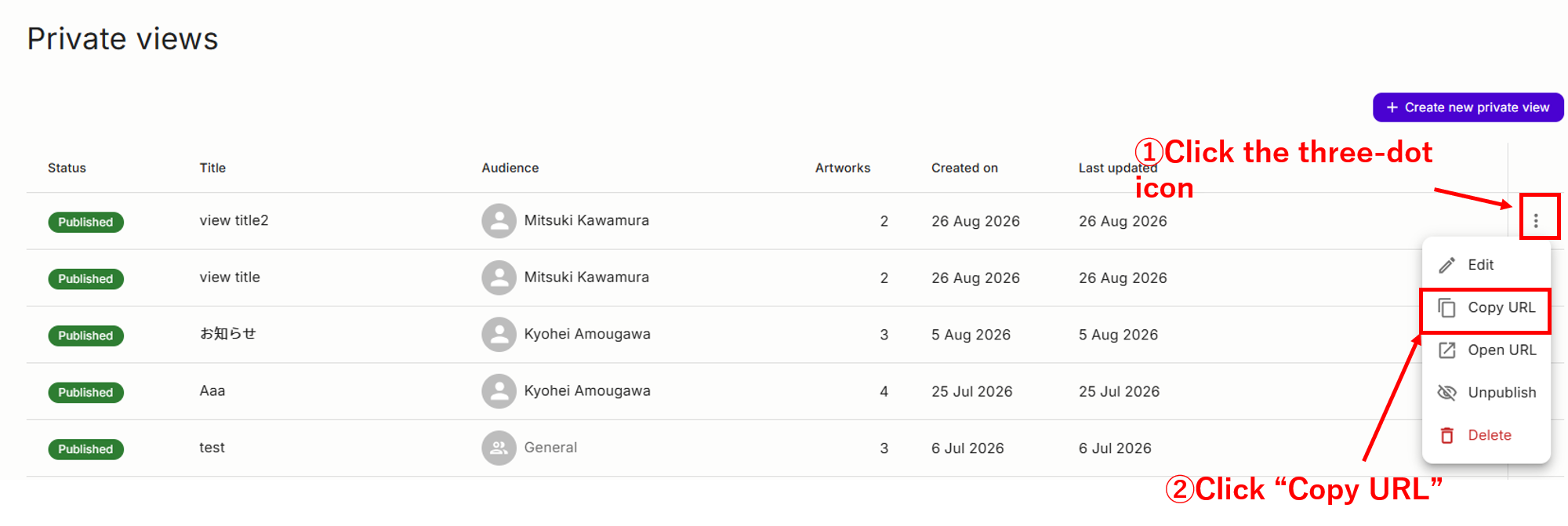Click the Artworks column header
Viewport: 1568px width, 526px height.
pyautogui.click(x=843, y=168)
